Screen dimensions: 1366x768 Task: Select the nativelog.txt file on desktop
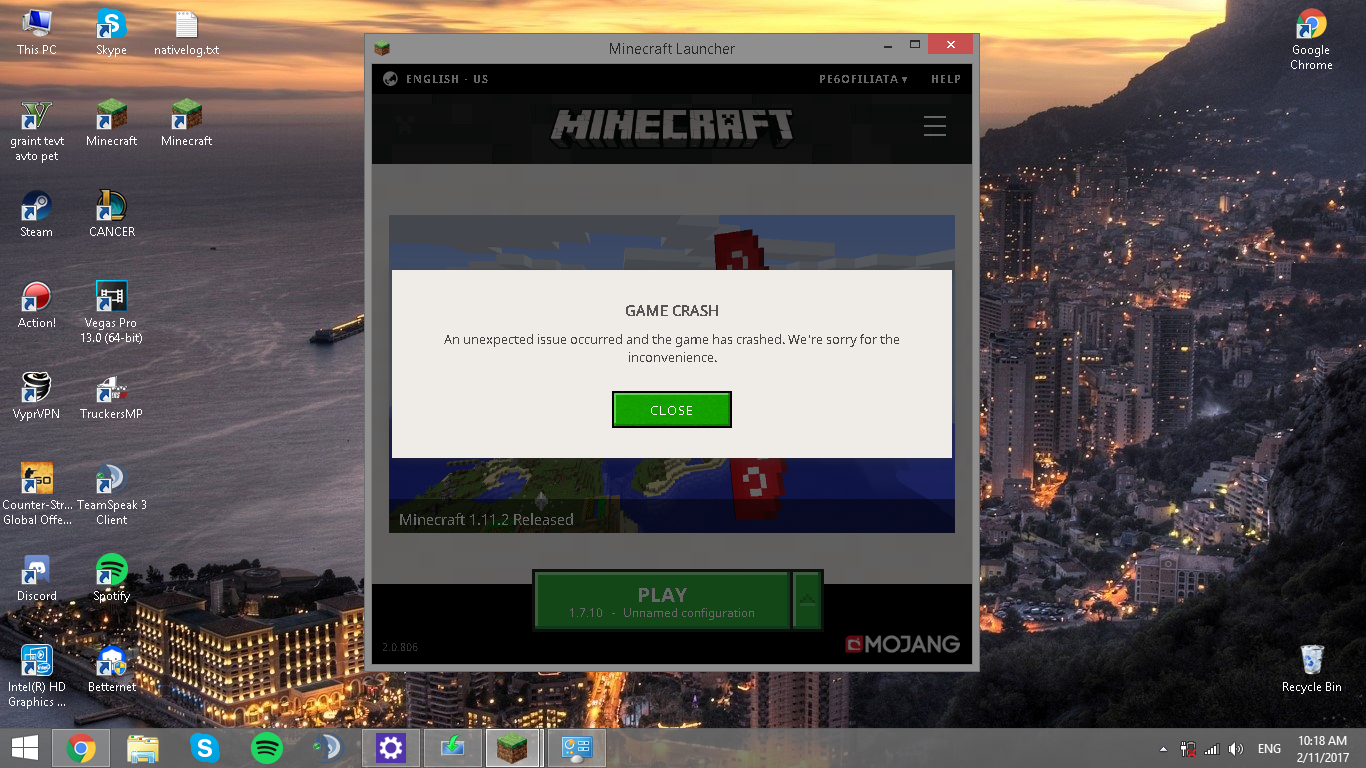click(186, 32)
